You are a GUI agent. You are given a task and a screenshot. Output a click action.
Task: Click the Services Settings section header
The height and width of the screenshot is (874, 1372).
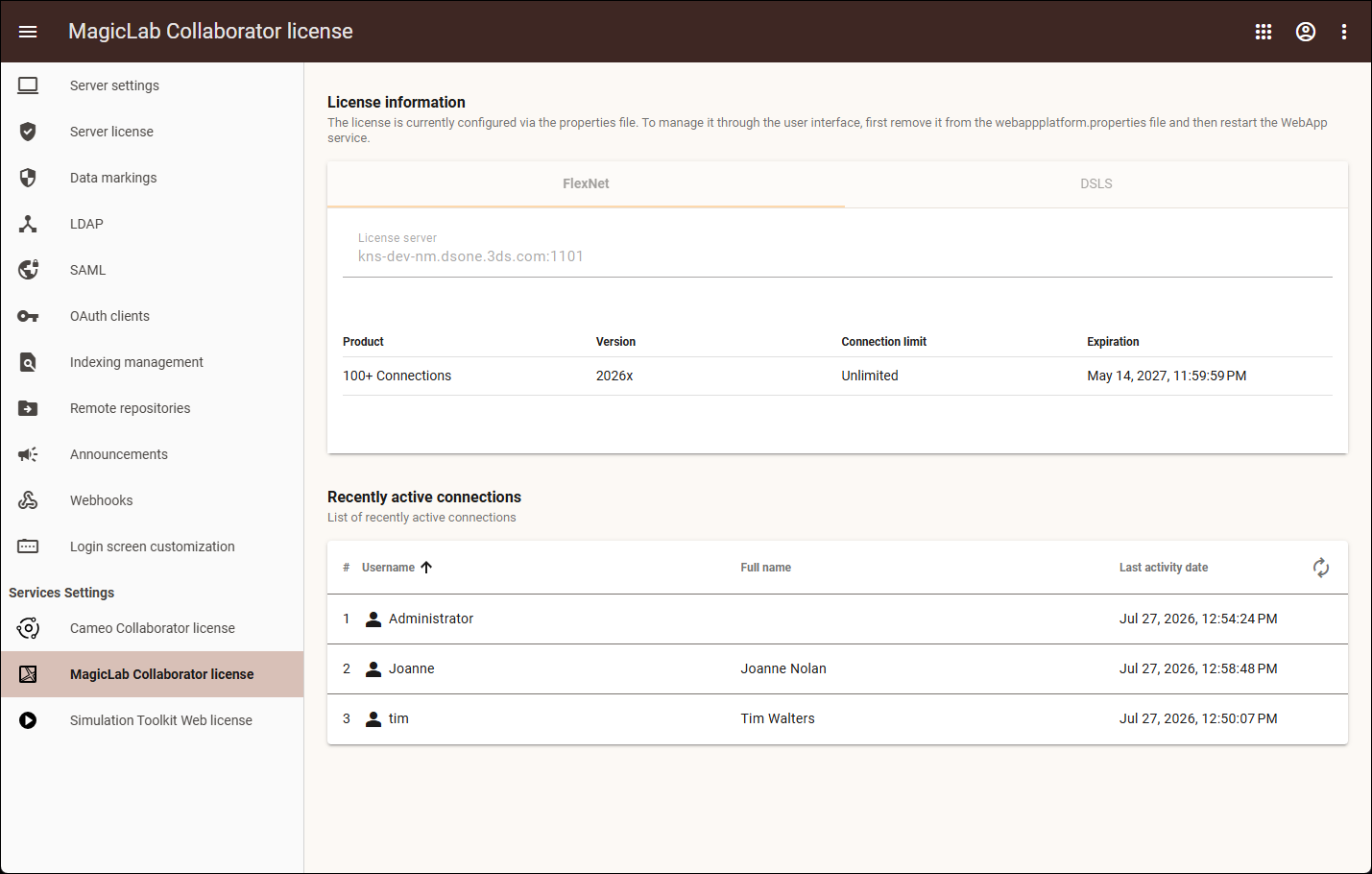tap(61, 593)
